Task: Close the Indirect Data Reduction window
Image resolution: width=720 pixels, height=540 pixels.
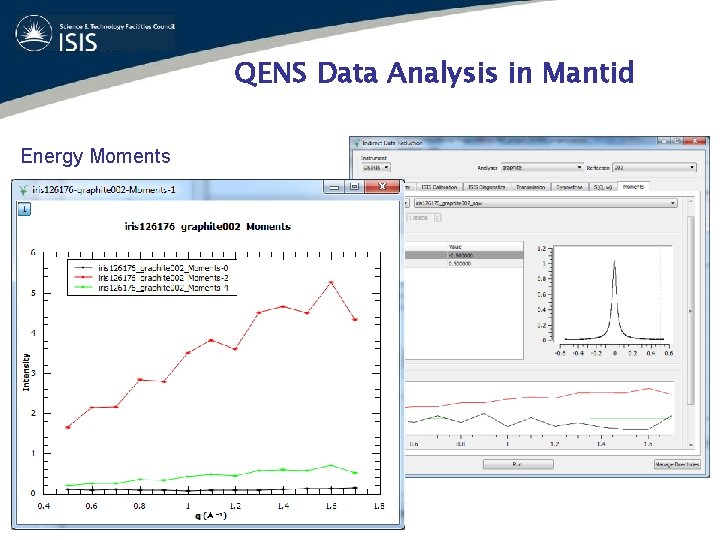Action: coord(696,141)
